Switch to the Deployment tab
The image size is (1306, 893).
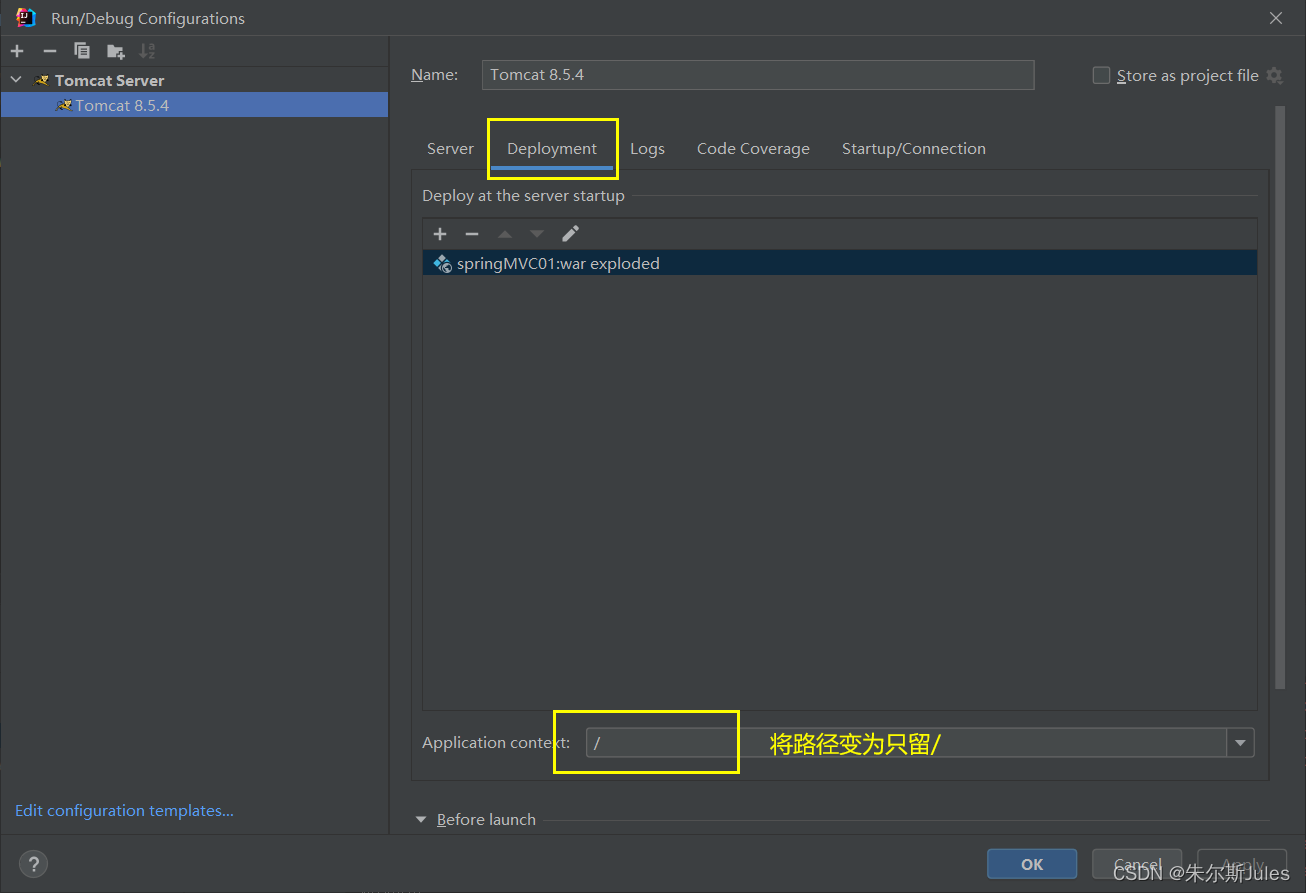tap(552, 149)
